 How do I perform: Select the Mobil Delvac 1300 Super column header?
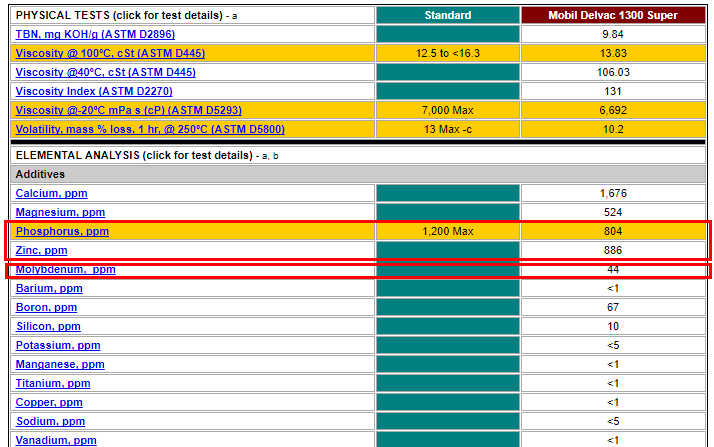pos(613,15)
